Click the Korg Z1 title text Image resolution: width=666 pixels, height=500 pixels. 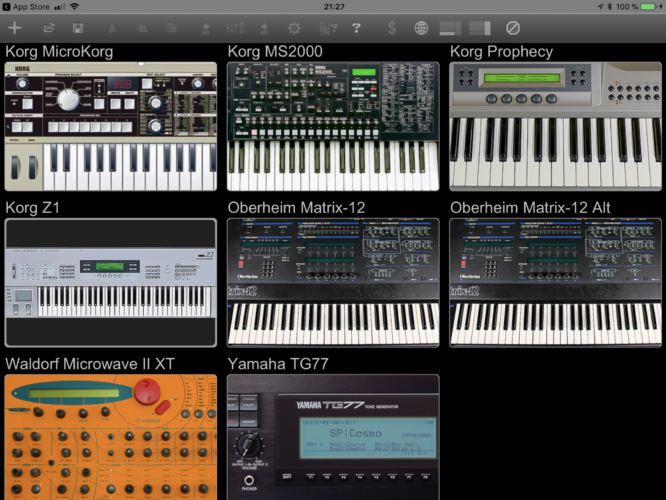32,208
